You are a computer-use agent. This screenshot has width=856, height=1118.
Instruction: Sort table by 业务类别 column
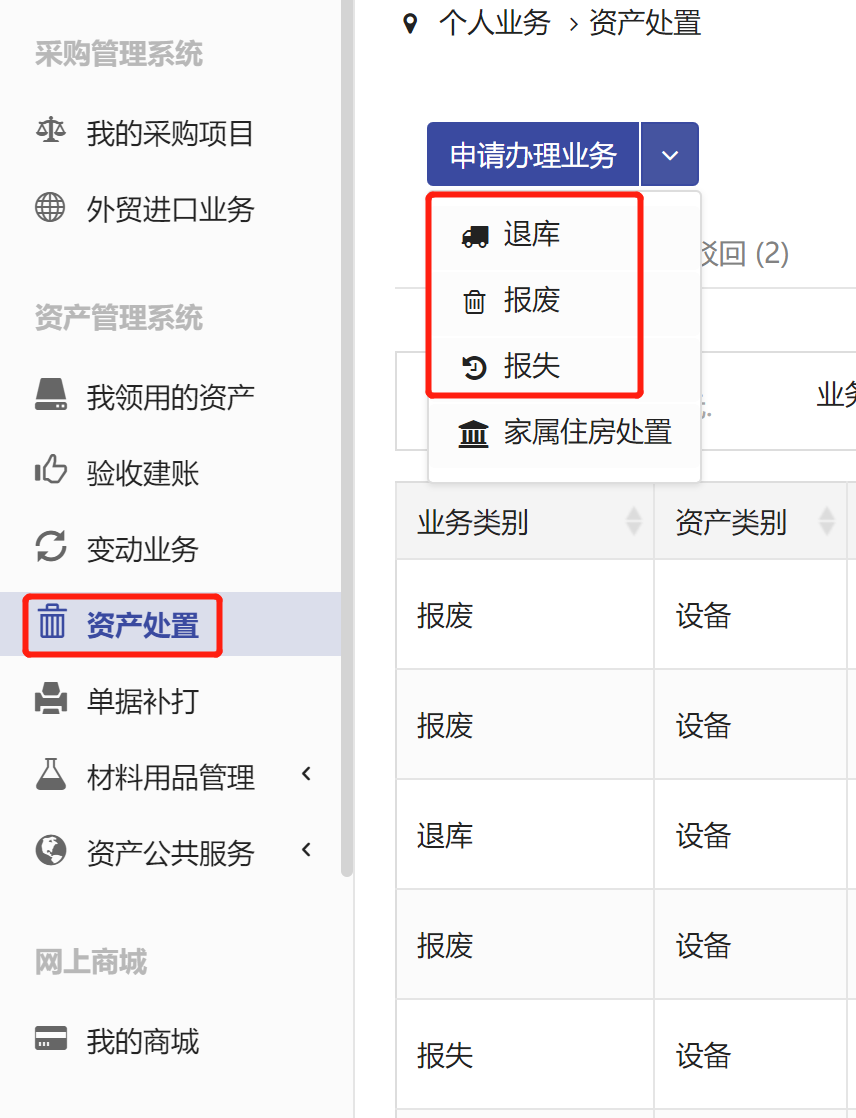tap(633, 521)
